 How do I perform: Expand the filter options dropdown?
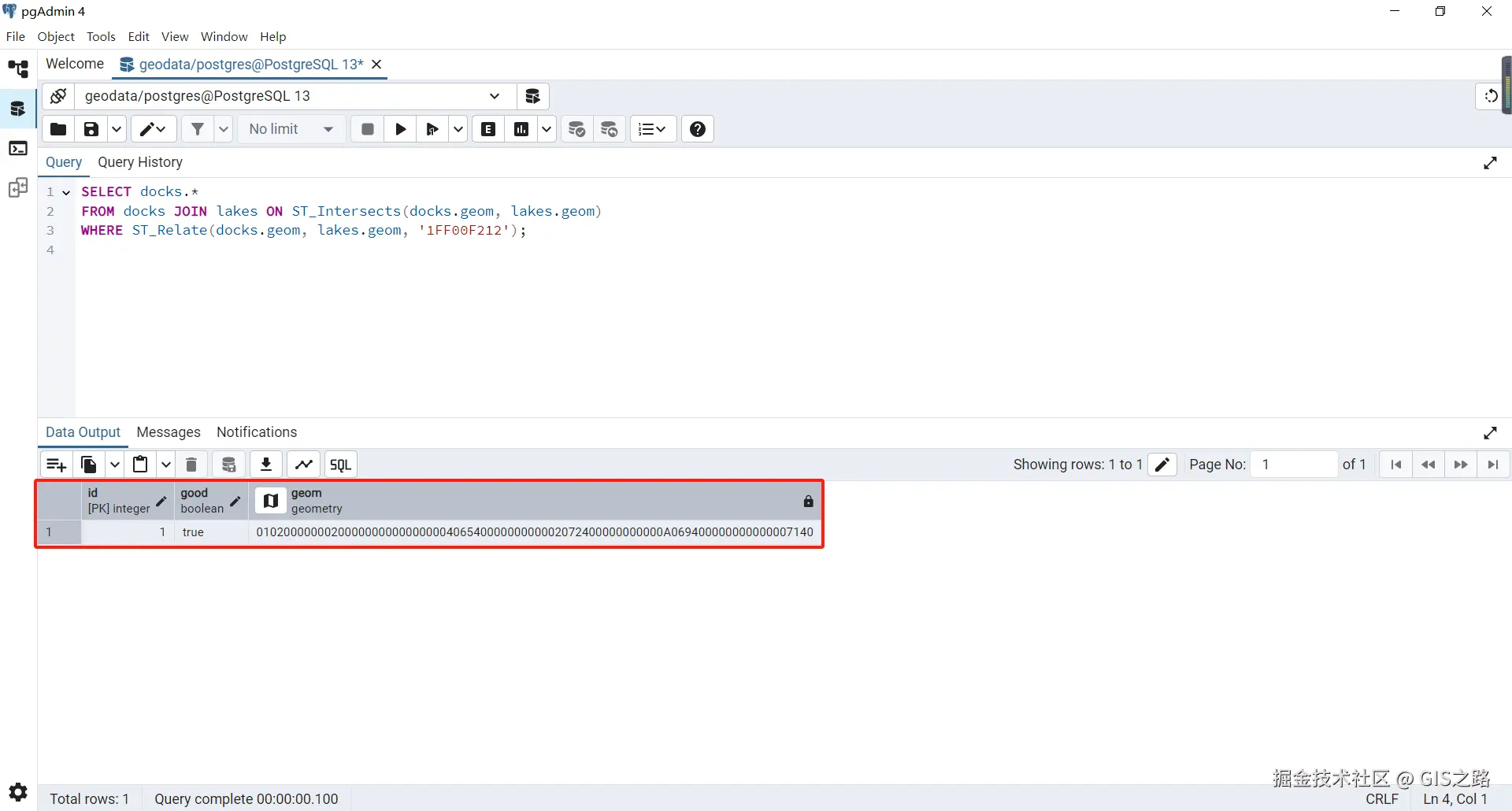coord(224,129)
